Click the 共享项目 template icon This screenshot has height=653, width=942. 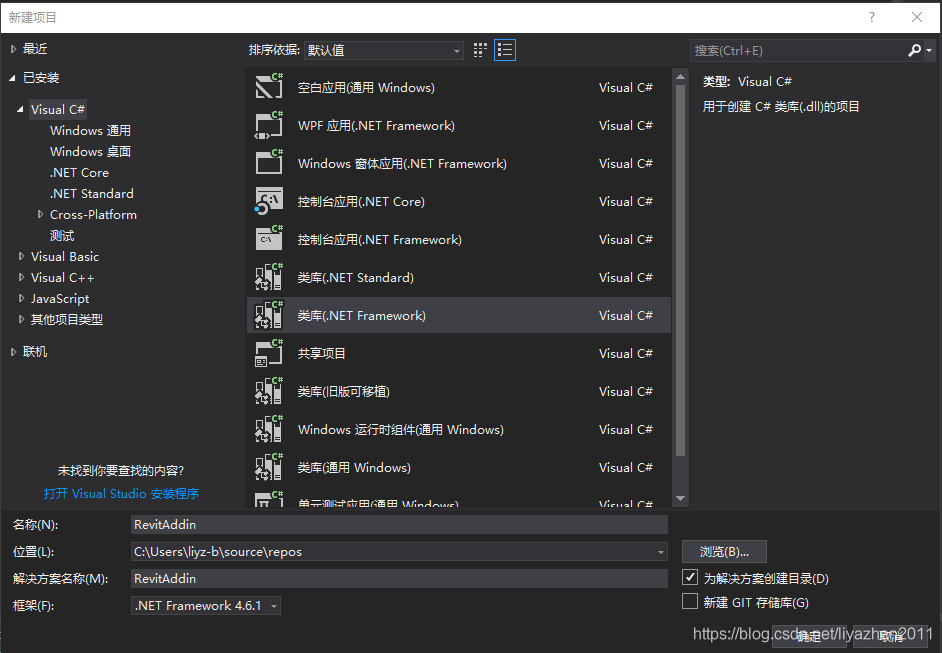tap(269, 353)
